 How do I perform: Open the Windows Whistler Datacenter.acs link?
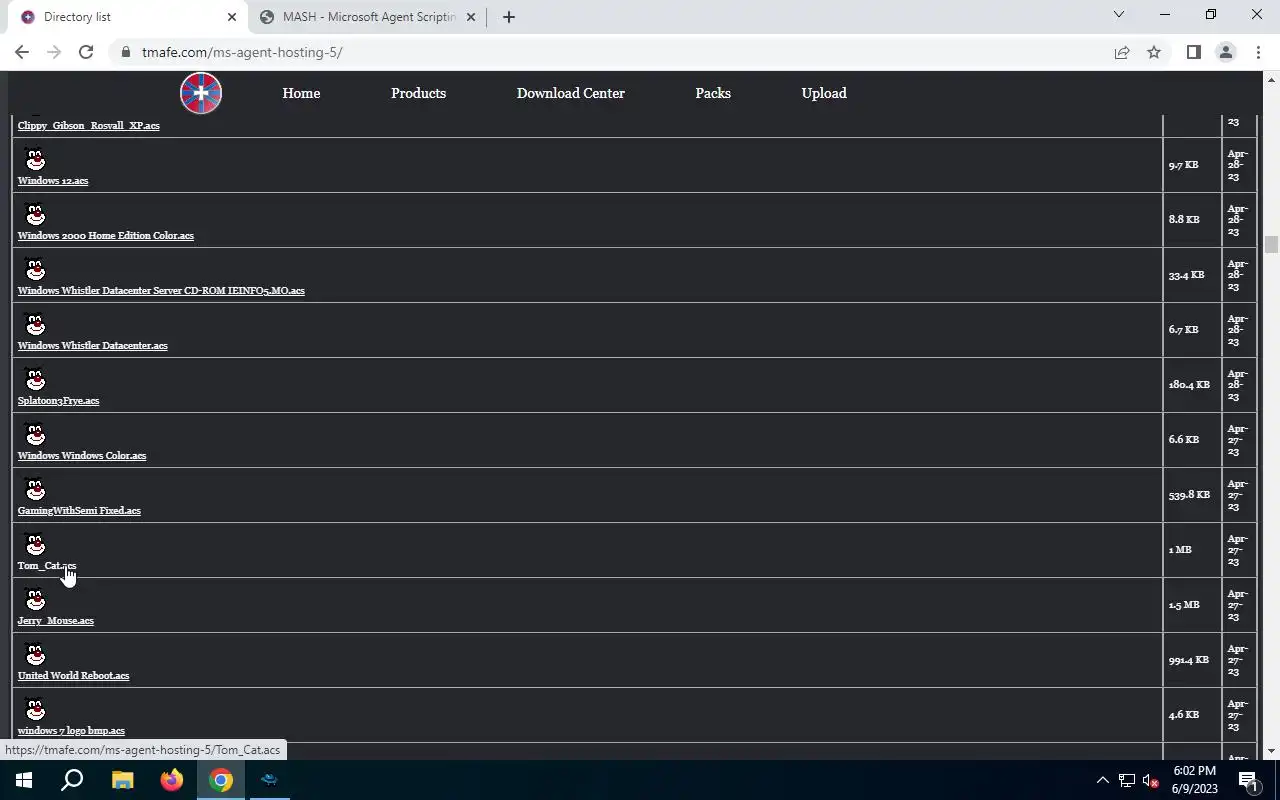[92, 346]
